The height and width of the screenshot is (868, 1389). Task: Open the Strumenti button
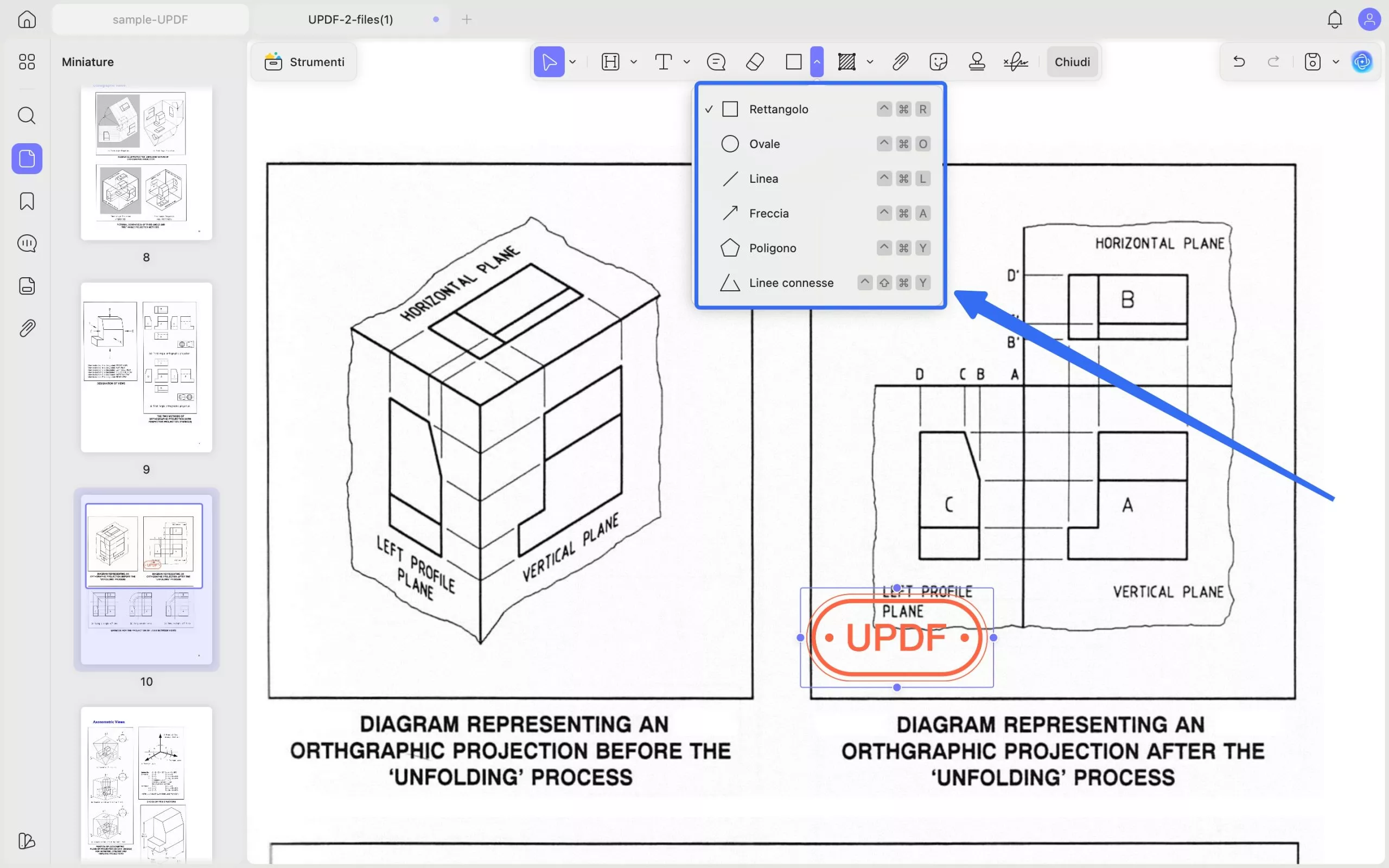coord(304,61)
